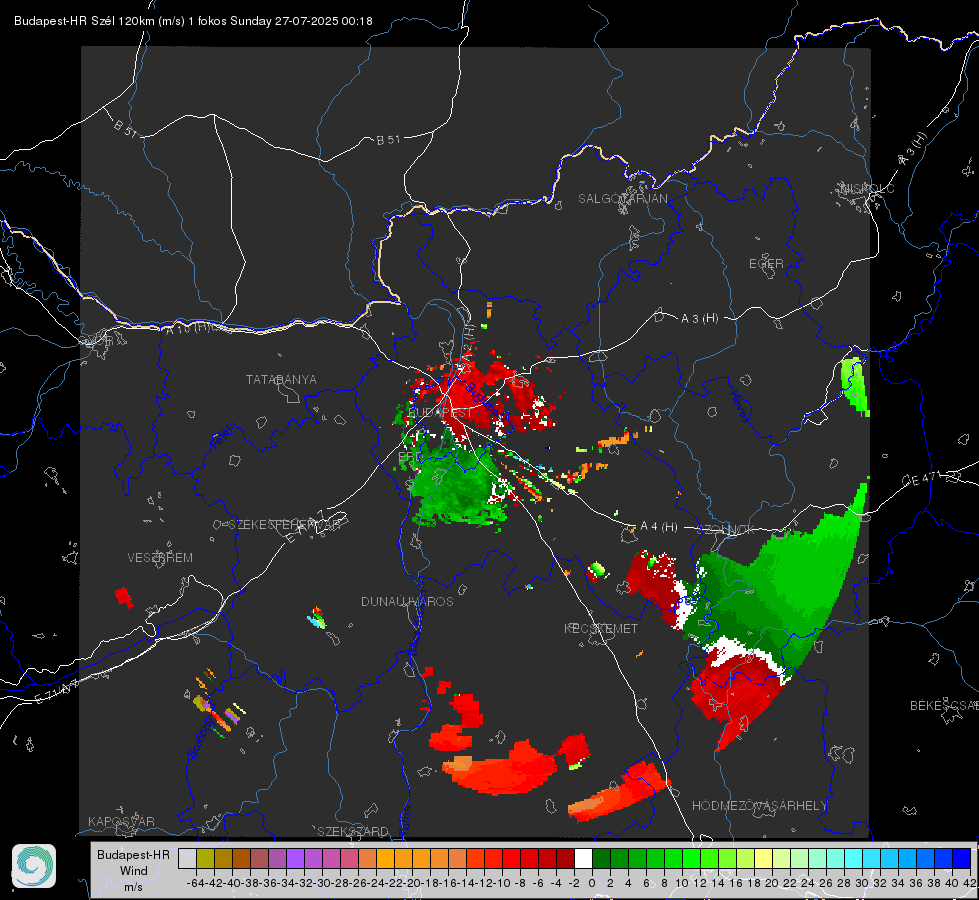Click the light gray first legend swatch
This screenshot has width=979, height=900.
[187, 859]
